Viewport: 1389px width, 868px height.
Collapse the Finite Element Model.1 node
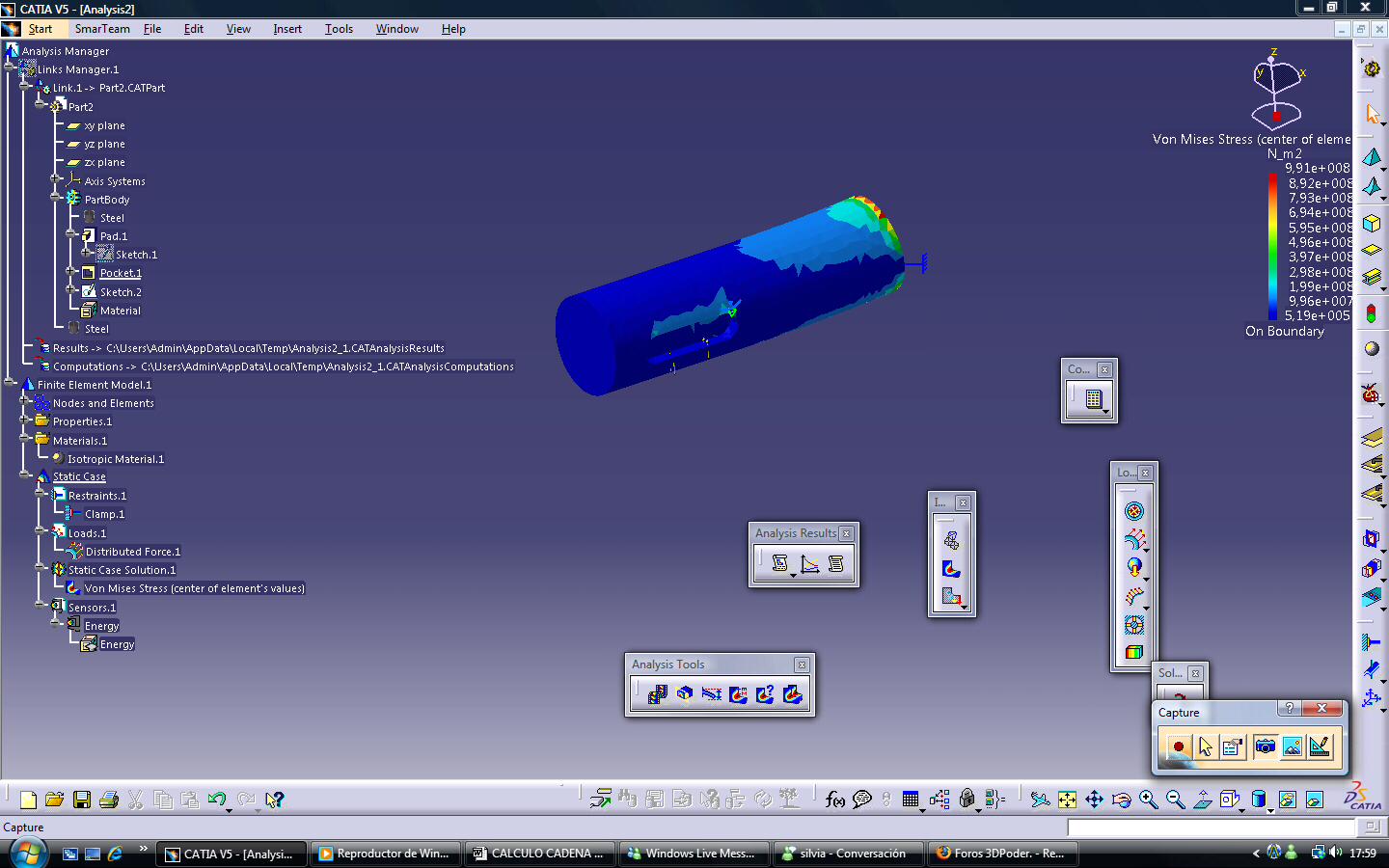click(9, 384)
